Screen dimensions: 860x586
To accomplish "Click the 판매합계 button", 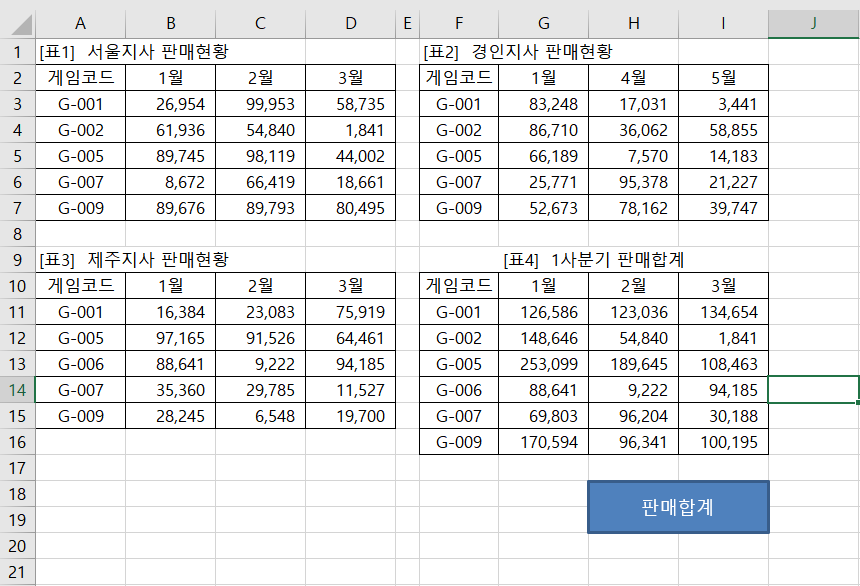I will [x=678, y=507].
